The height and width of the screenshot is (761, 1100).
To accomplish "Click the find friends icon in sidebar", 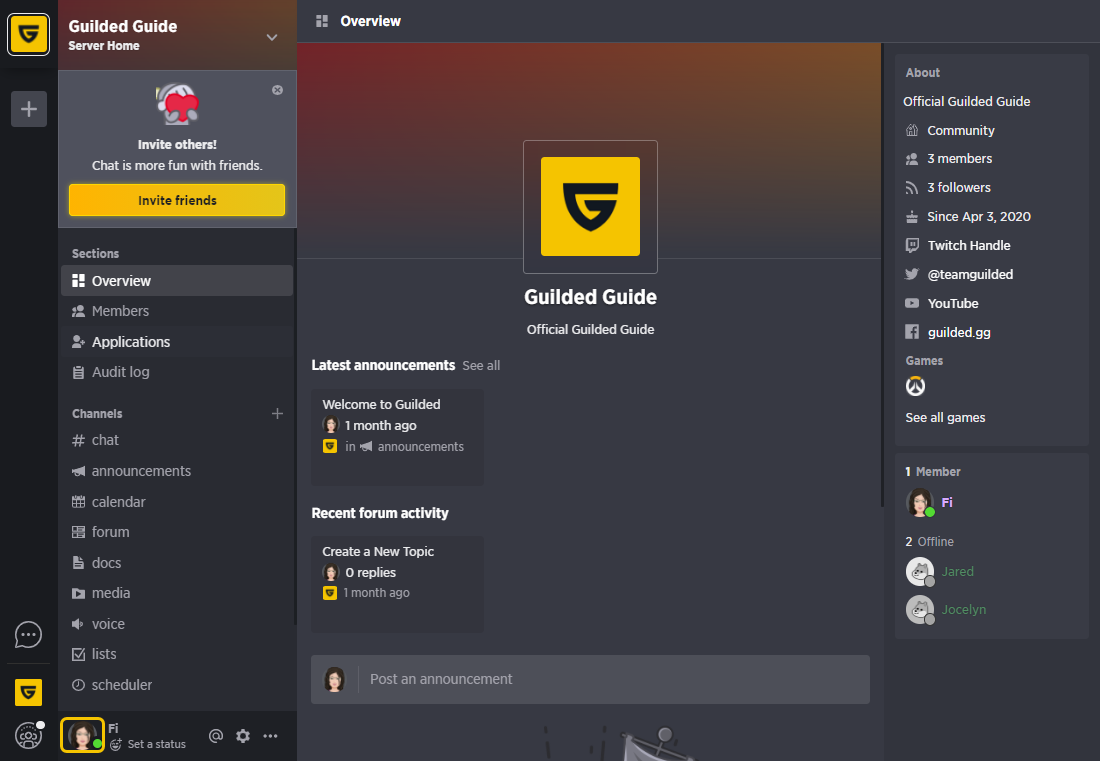I will click(x=28, y=736).
